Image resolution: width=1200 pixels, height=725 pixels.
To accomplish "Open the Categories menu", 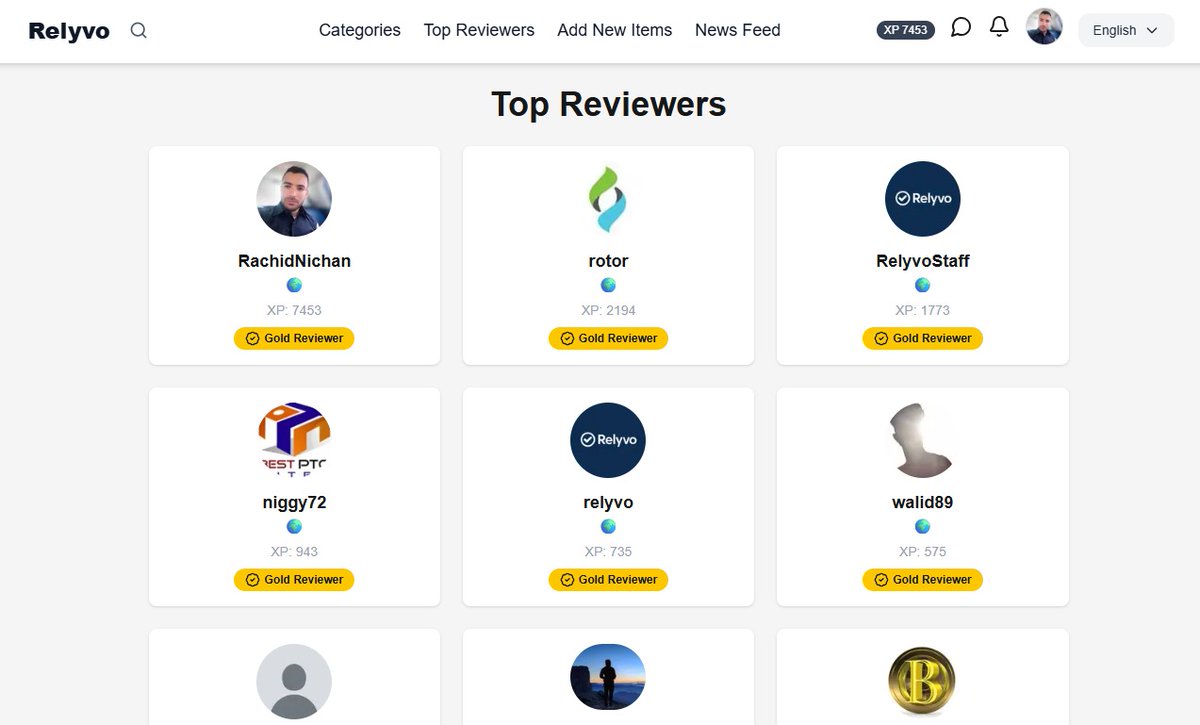I will (360, 30).
